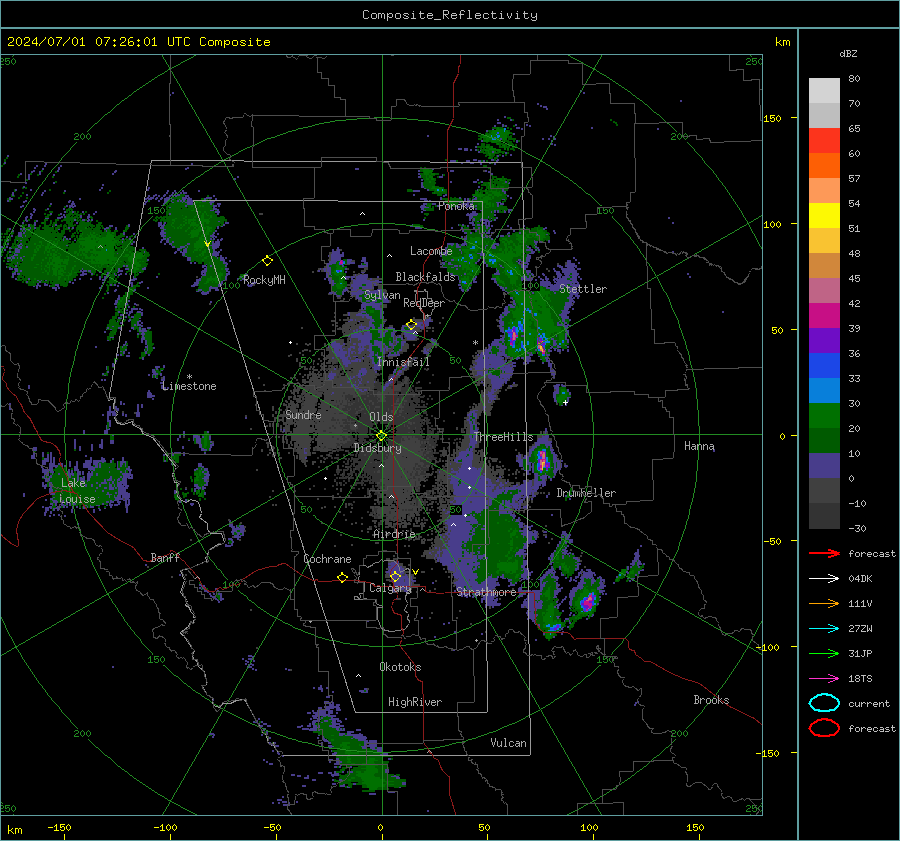Select the Hanna label

[x=699, y=446]
